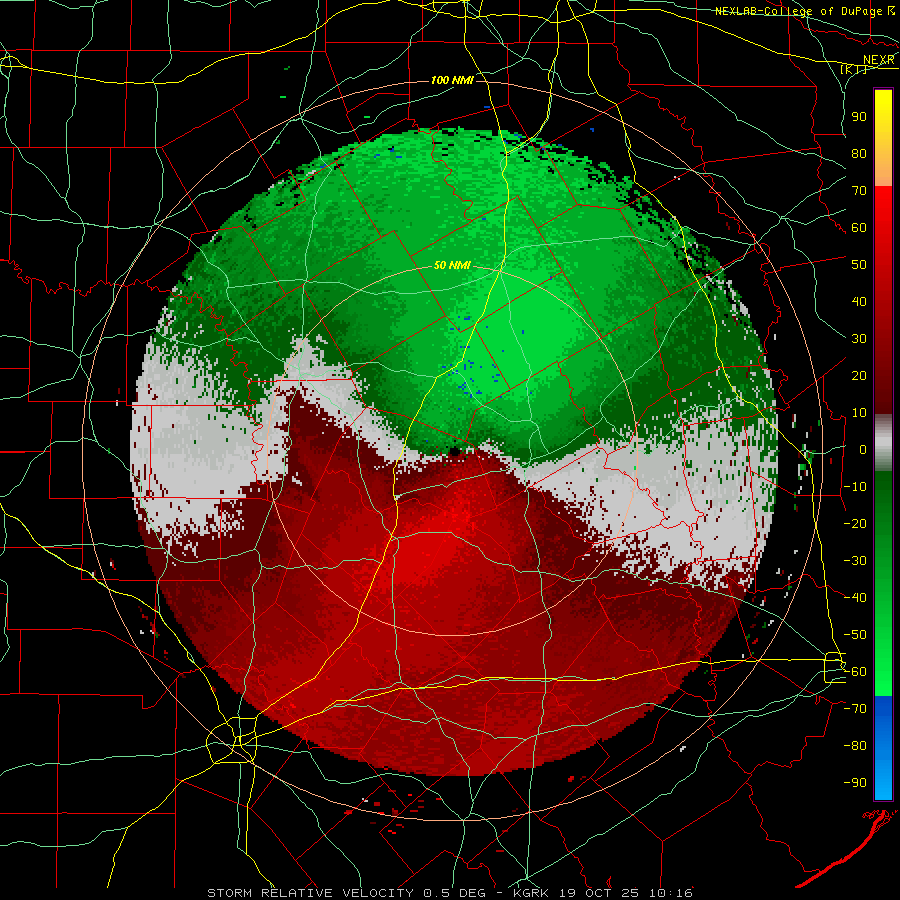Click the blue color bar segment
900x900 pixels.
[x=883, y=747]
